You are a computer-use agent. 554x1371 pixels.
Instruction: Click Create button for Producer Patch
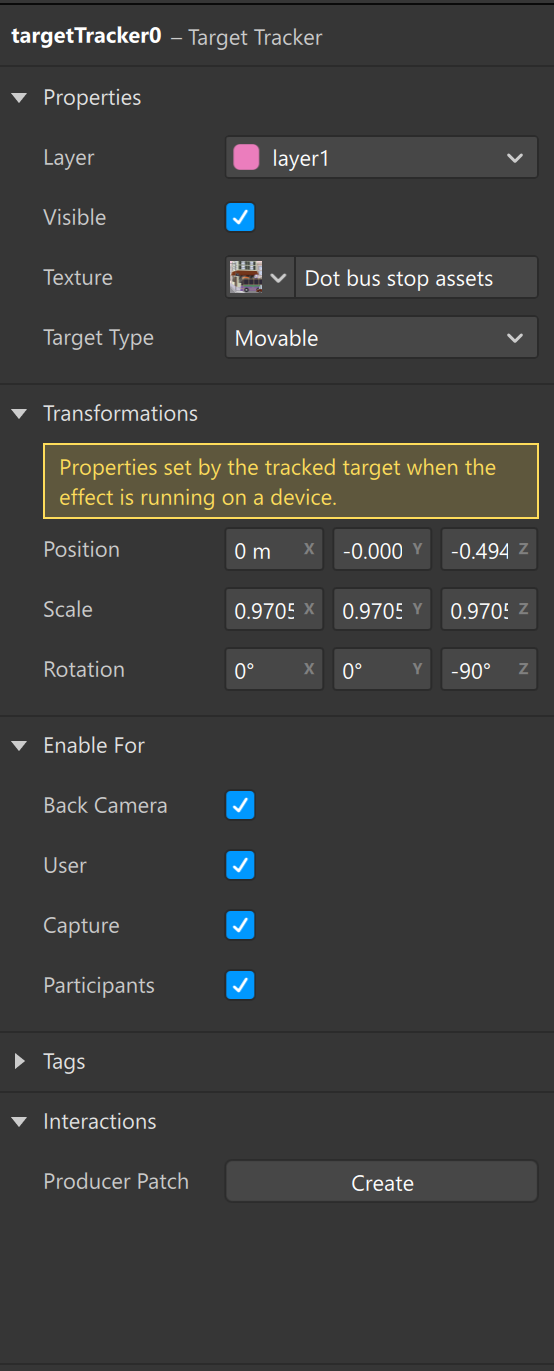(382, 1182)
